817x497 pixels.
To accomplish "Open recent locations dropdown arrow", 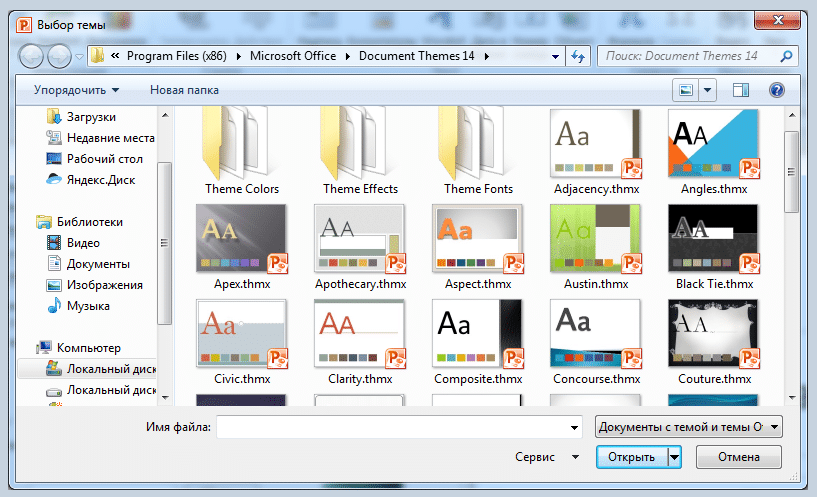I will 79,56.
